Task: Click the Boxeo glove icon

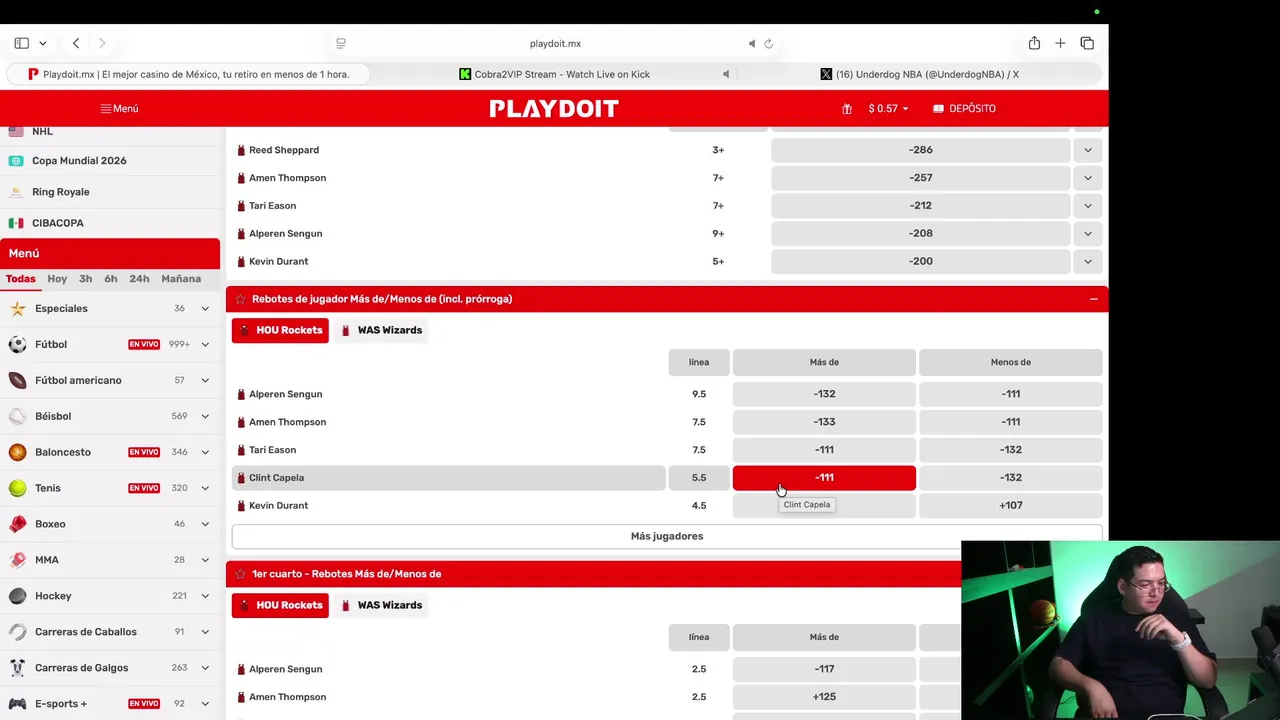Action: (x=17, y=524)
